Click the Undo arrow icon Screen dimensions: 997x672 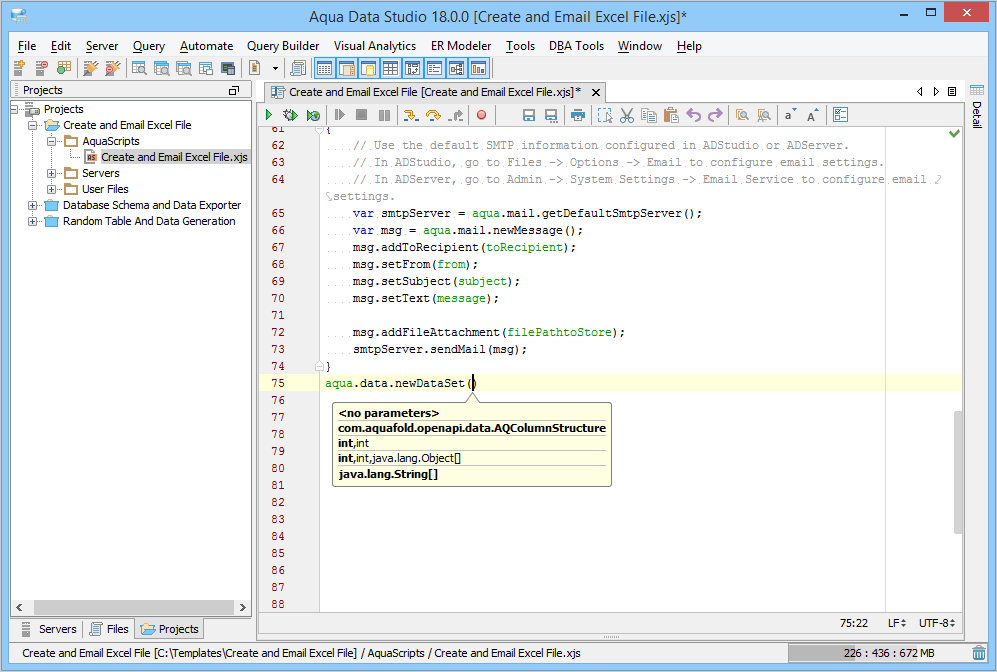(694, 116)
